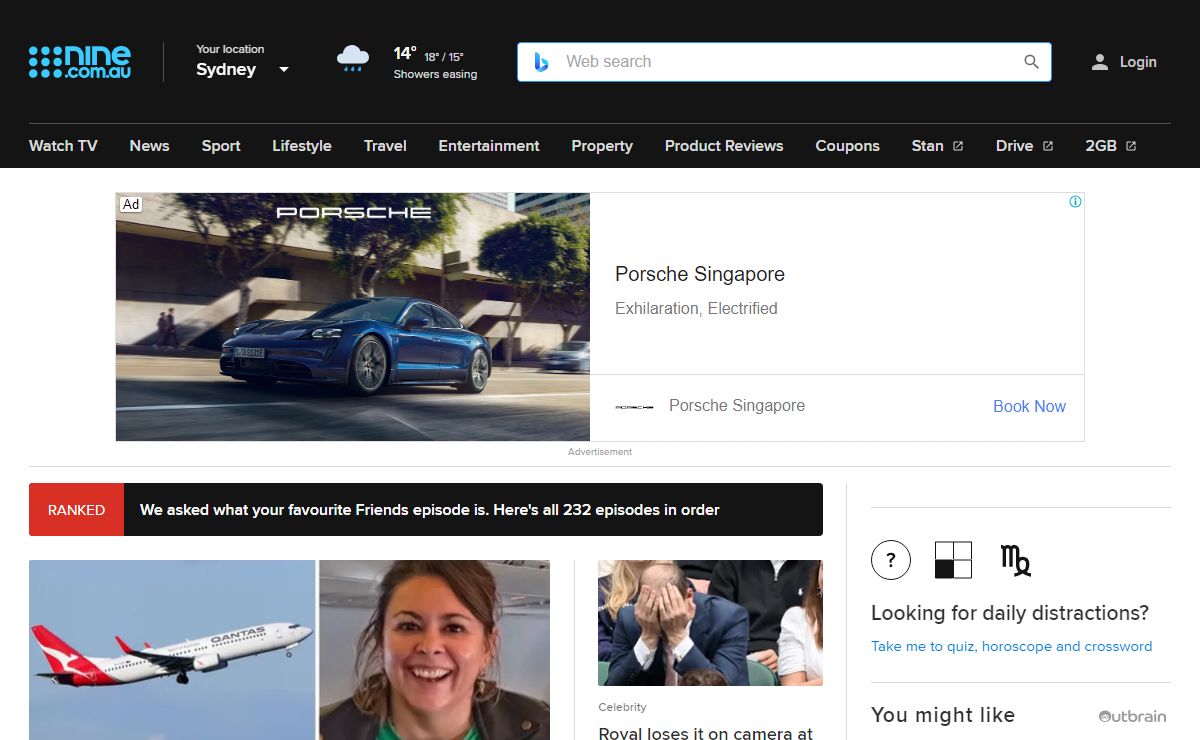The image size is (1200, 740).
Task: Open the Virgo horoscope icon
Action: 1015,560
